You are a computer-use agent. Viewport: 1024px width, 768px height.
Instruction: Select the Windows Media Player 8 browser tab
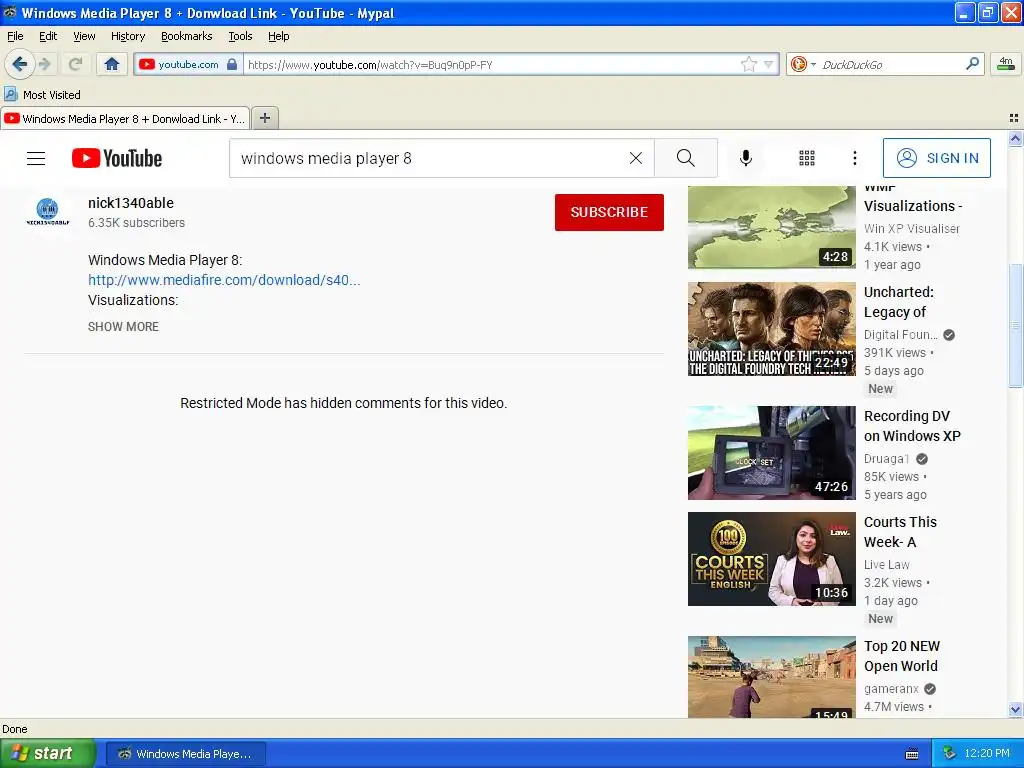125,118
